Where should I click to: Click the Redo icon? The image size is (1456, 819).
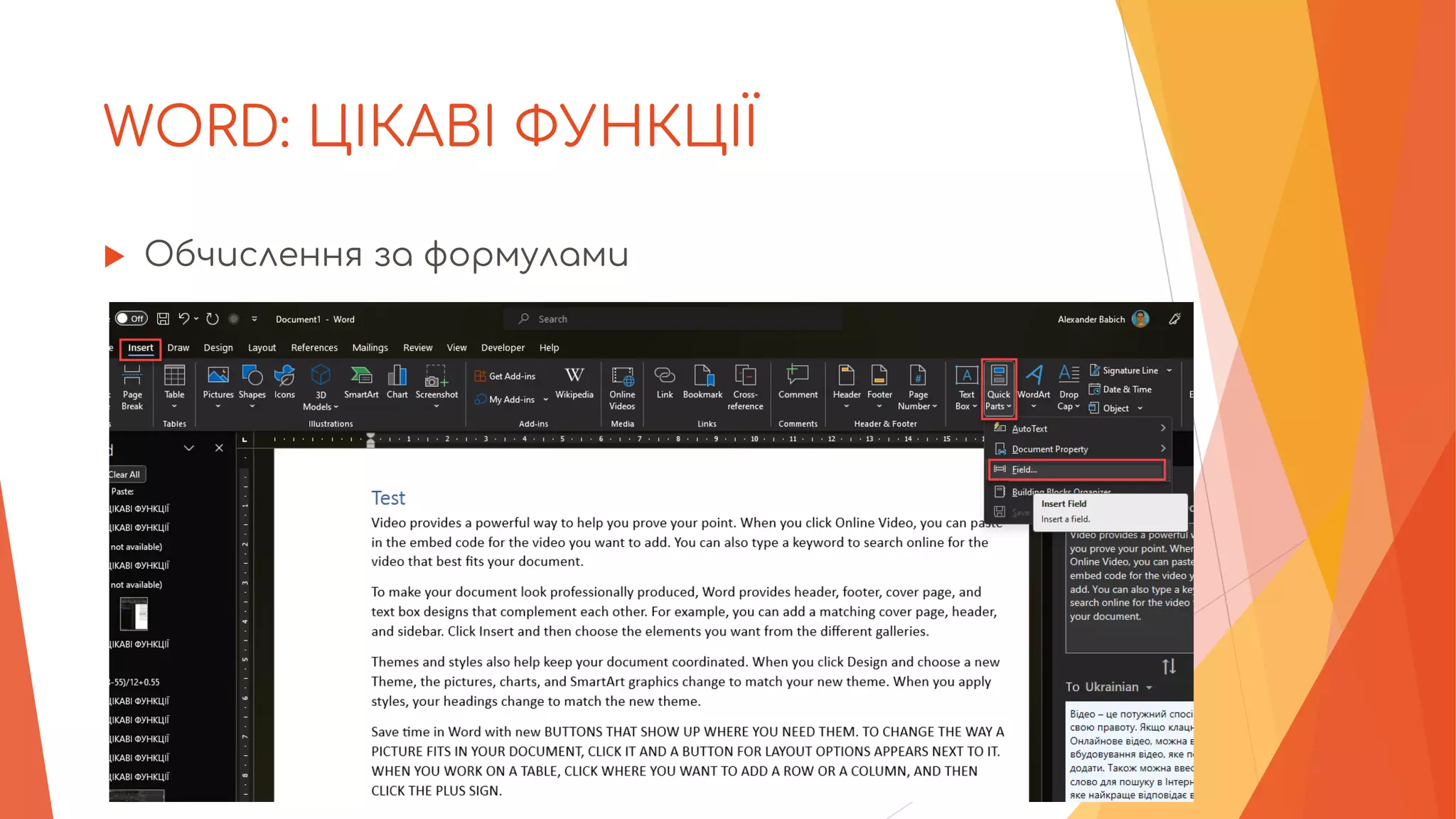point(213,318)
